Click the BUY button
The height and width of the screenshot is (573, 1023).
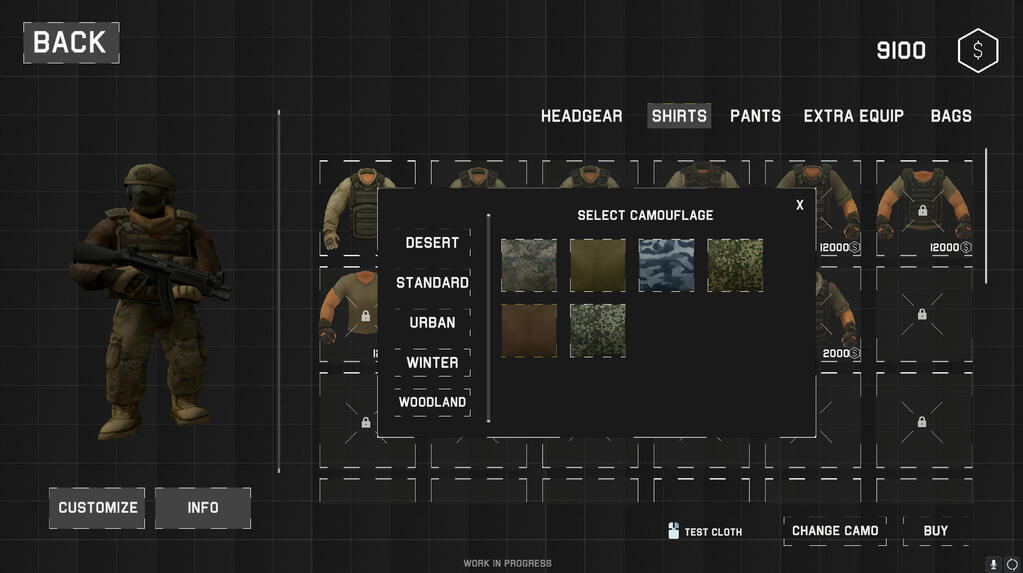click(x=936, y=531)
